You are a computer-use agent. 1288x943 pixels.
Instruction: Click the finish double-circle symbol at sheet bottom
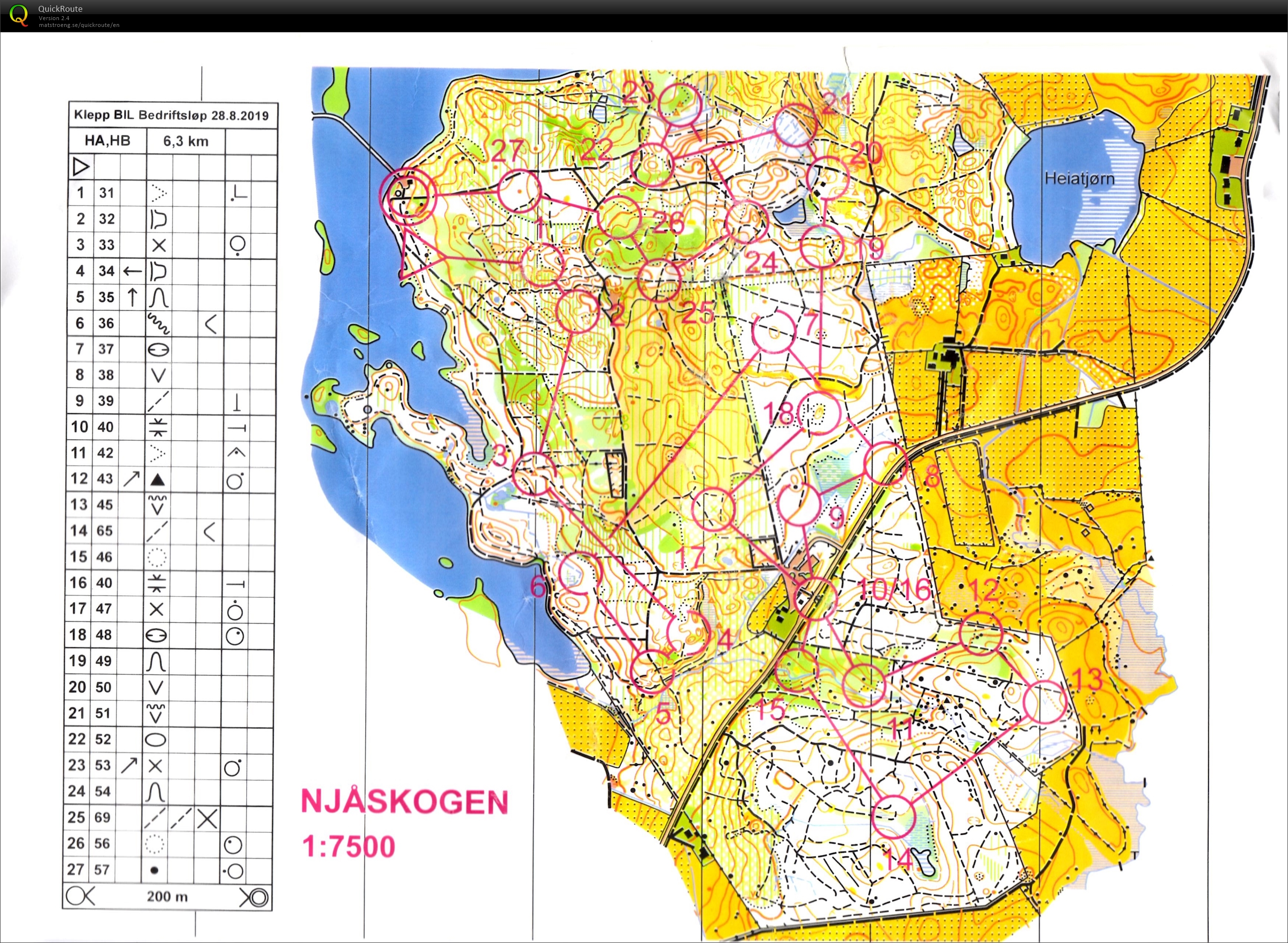coord(258,898)
